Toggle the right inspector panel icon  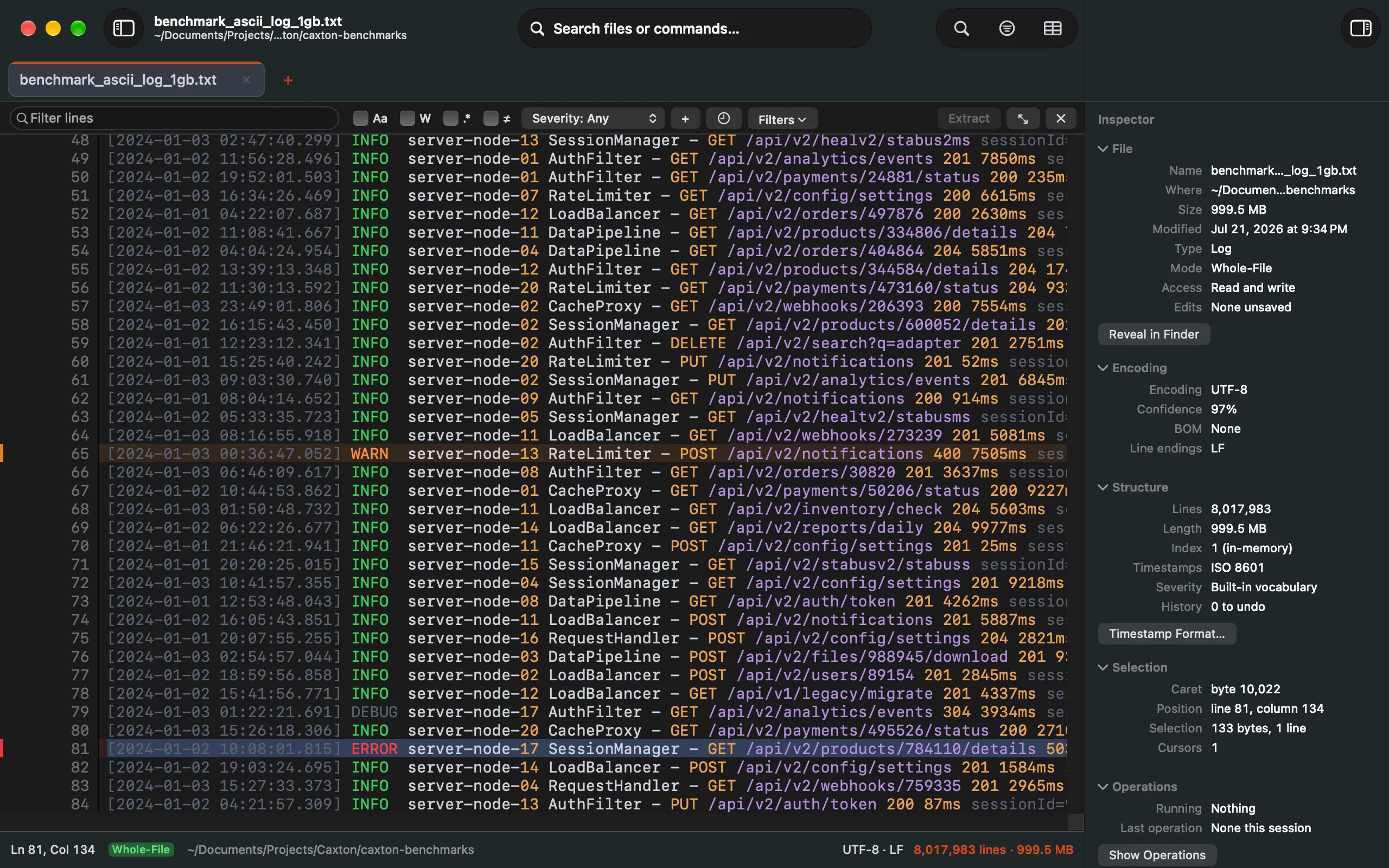[1360, 28]
